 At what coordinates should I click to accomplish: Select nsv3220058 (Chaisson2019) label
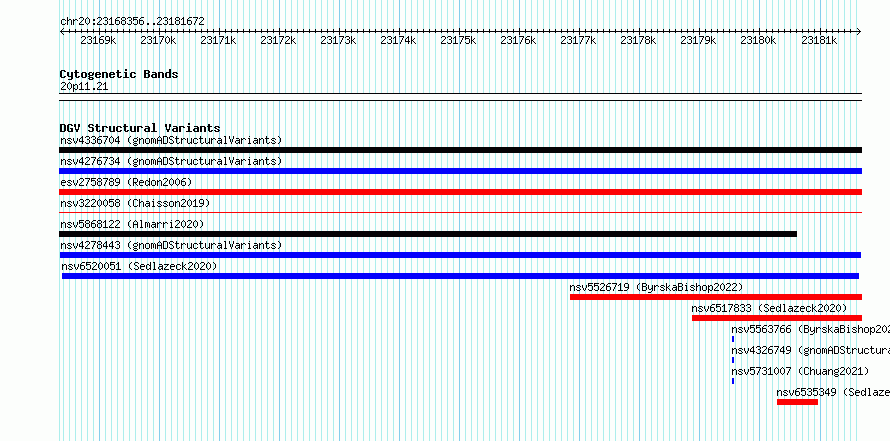pos(135,203)
